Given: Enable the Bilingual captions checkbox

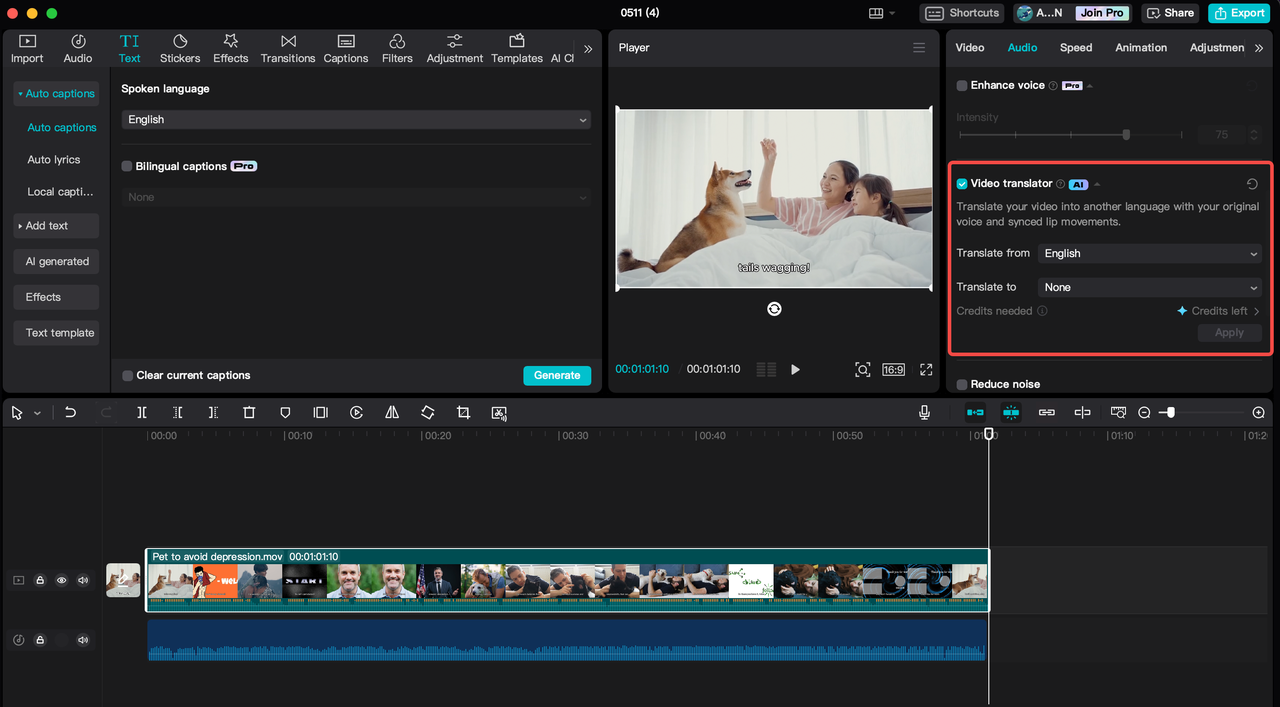Looking at the screenshot, I should [x=127, y=166].
